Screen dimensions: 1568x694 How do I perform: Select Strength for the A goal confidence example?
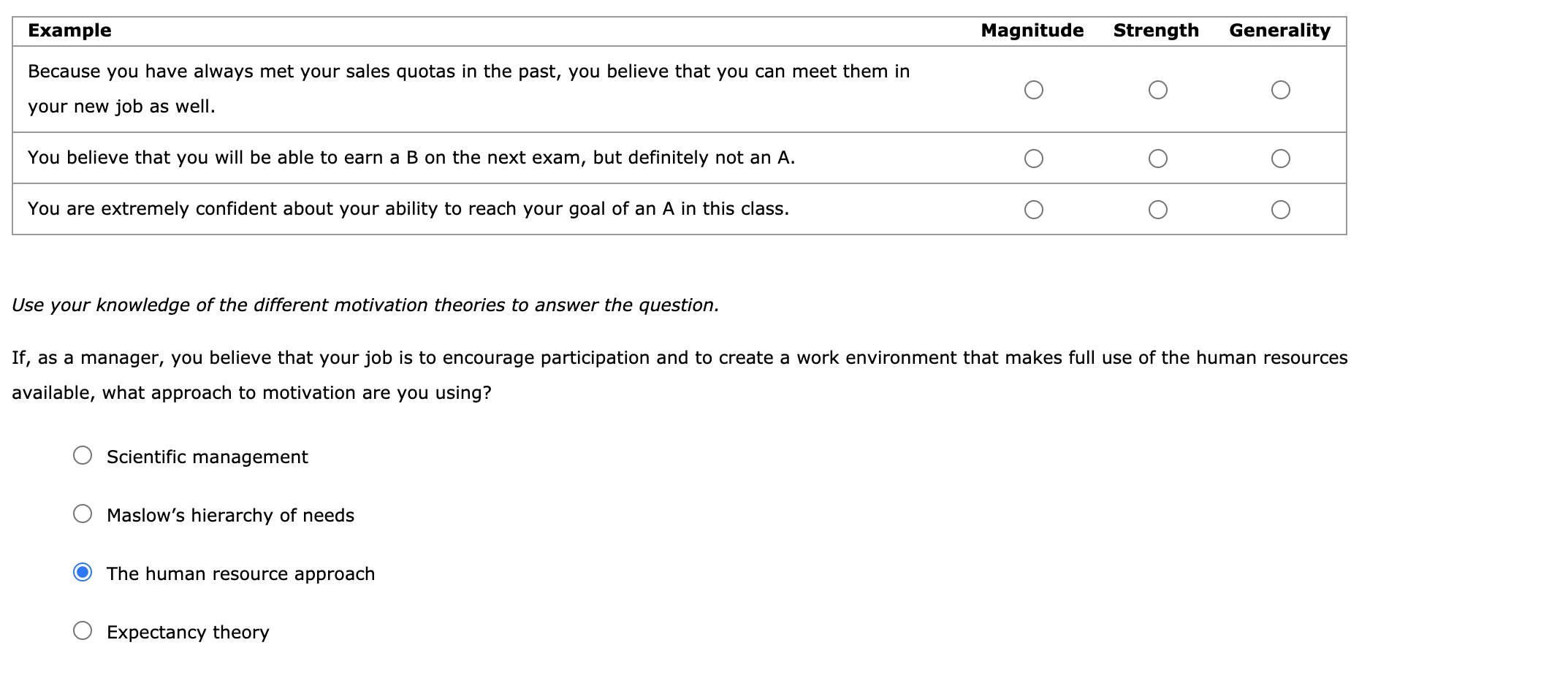(1158, 210)
